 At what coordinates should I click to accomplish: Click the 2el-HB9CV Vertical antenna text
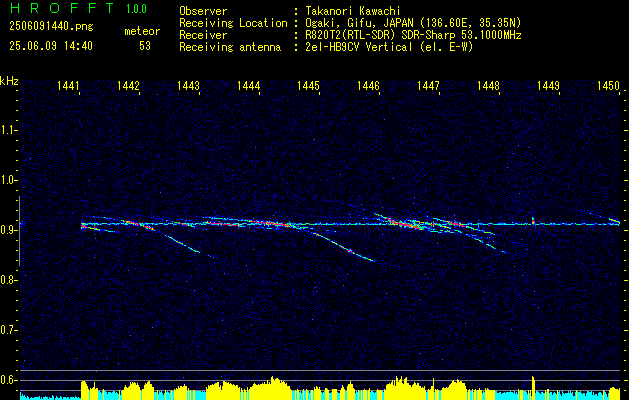tap(389, 47)
